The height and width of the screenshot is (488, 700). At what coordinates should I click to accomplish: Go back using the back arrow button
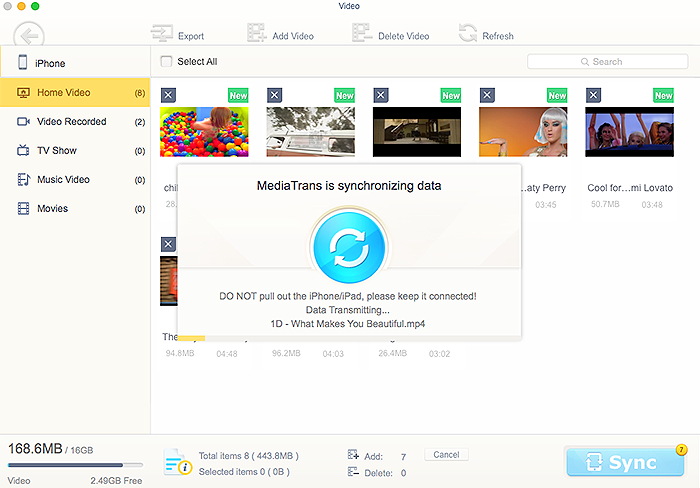click(x=29, y=35)
